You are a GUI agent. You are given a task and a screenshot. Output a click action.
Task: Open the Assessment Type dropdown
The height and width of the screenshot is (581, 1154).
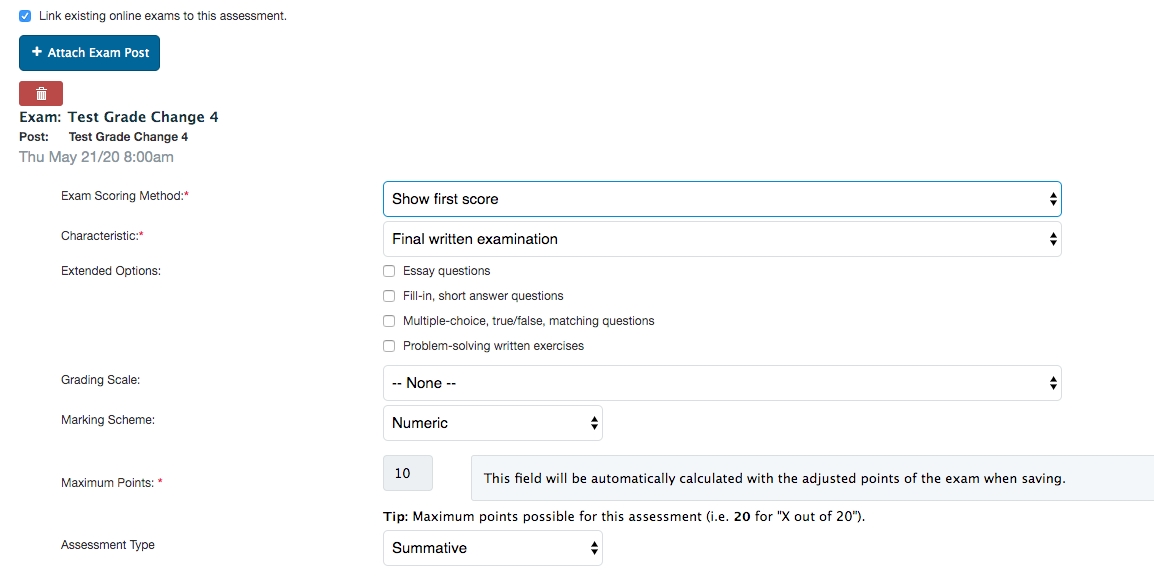(x=492, y=548)
